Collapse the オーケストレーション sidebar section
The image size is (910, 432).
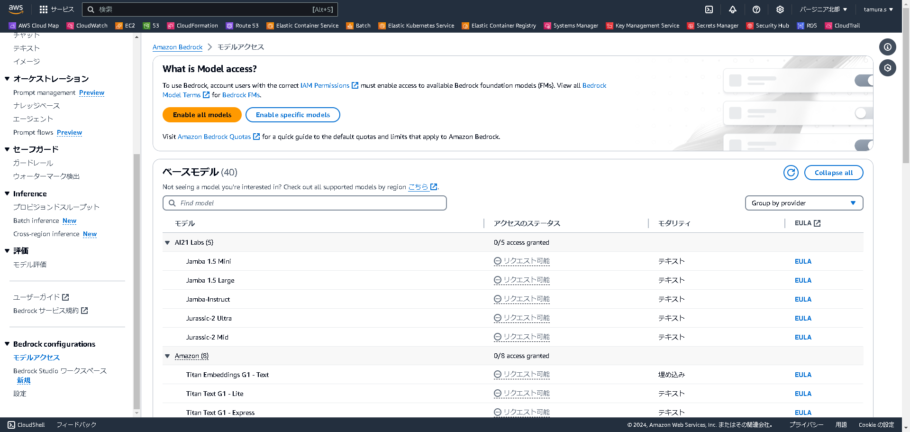pos(7,79)
